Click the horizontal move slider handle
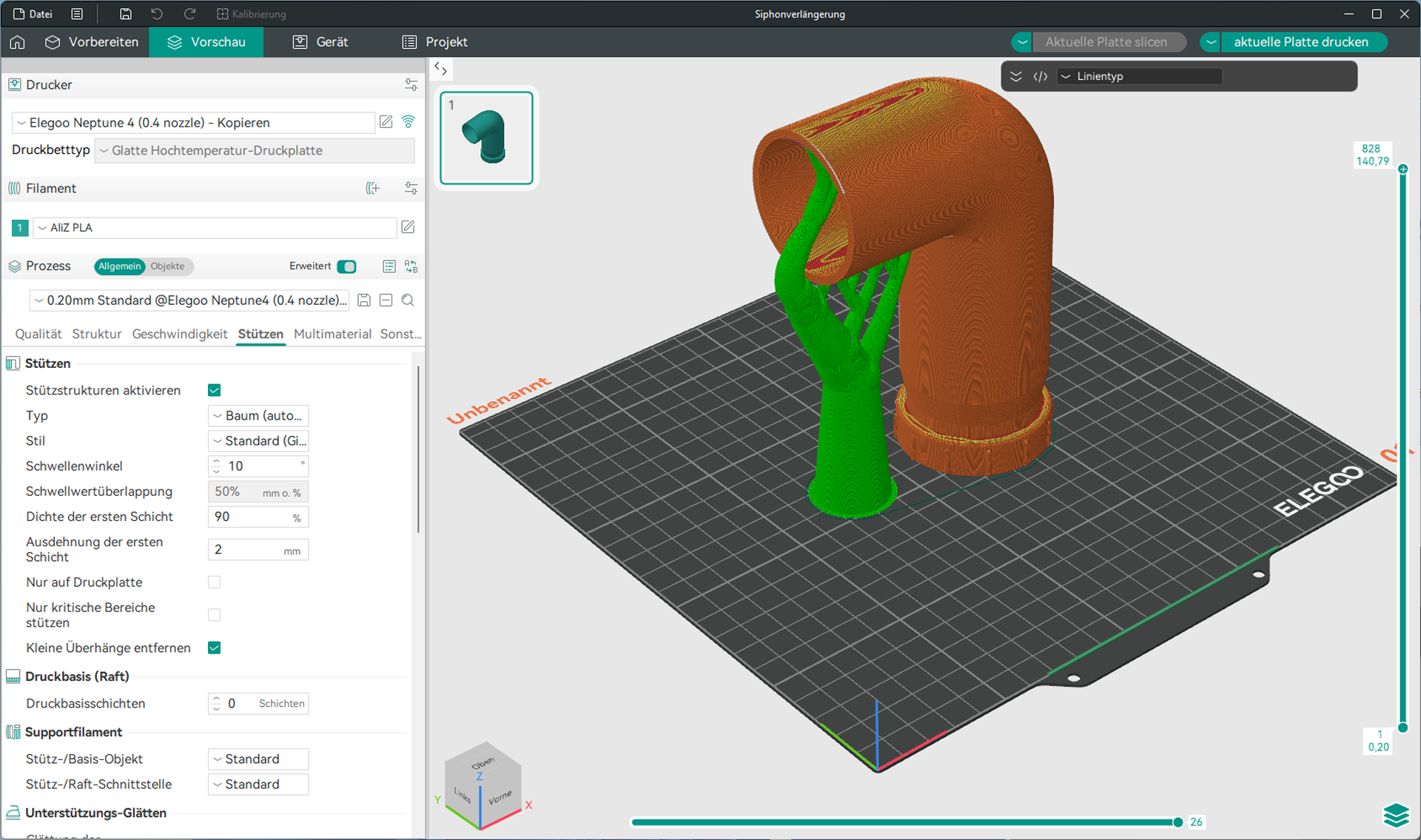1421x840 pixels. [x=1178, y=822]
